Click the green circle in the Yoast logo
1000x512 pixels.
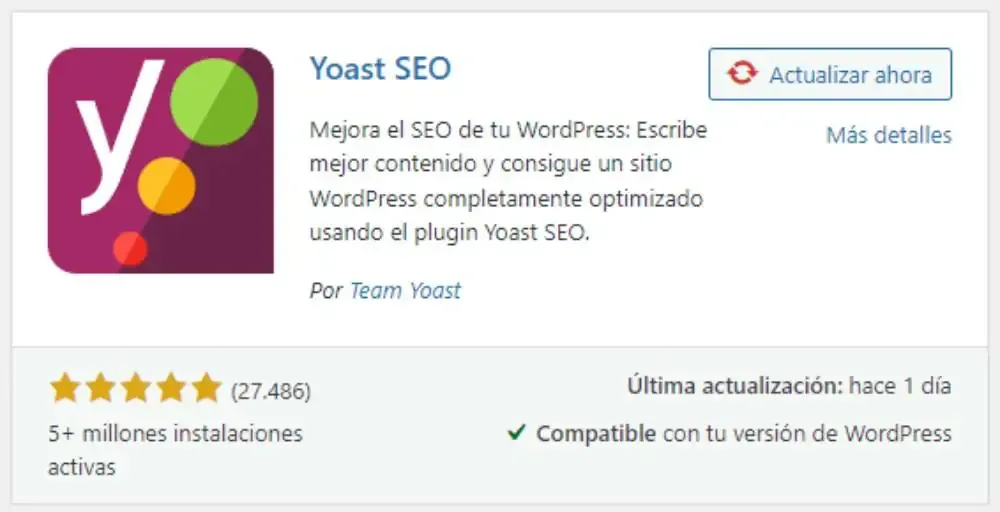tap(214, 102)
